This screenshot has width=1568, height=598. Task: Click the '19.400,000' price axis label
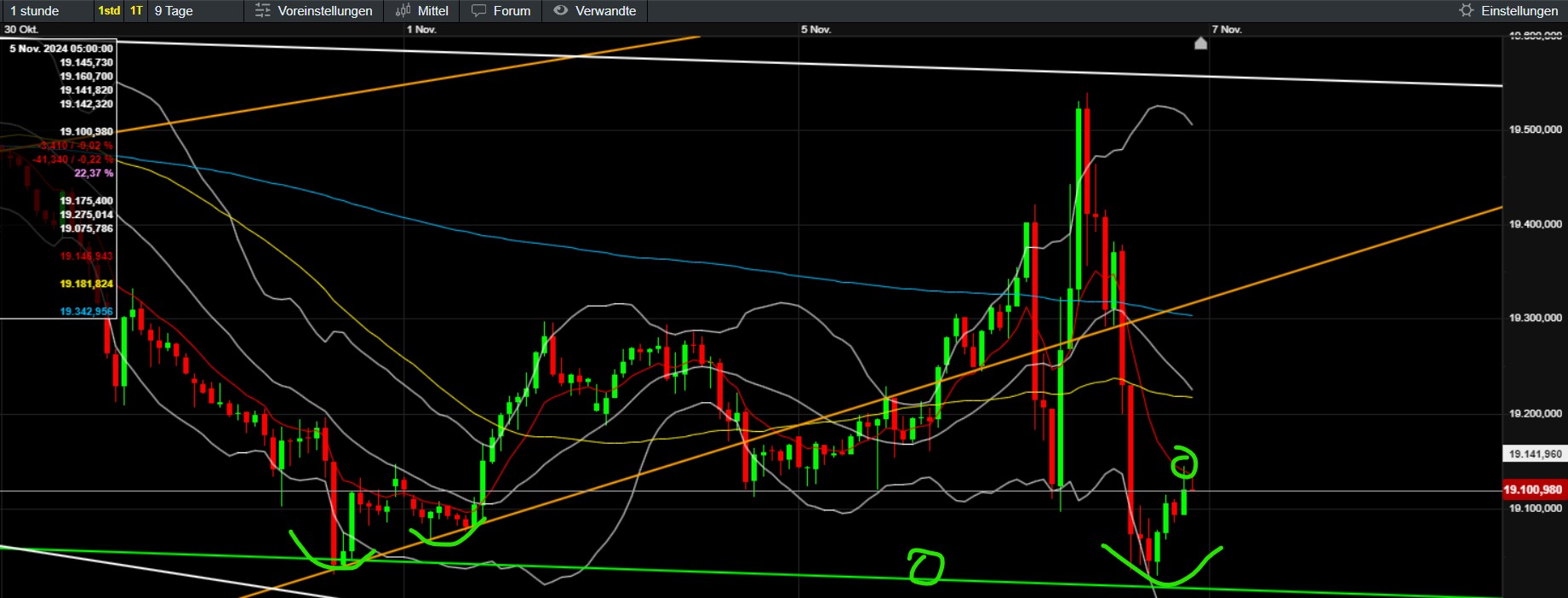point(1536,224)
